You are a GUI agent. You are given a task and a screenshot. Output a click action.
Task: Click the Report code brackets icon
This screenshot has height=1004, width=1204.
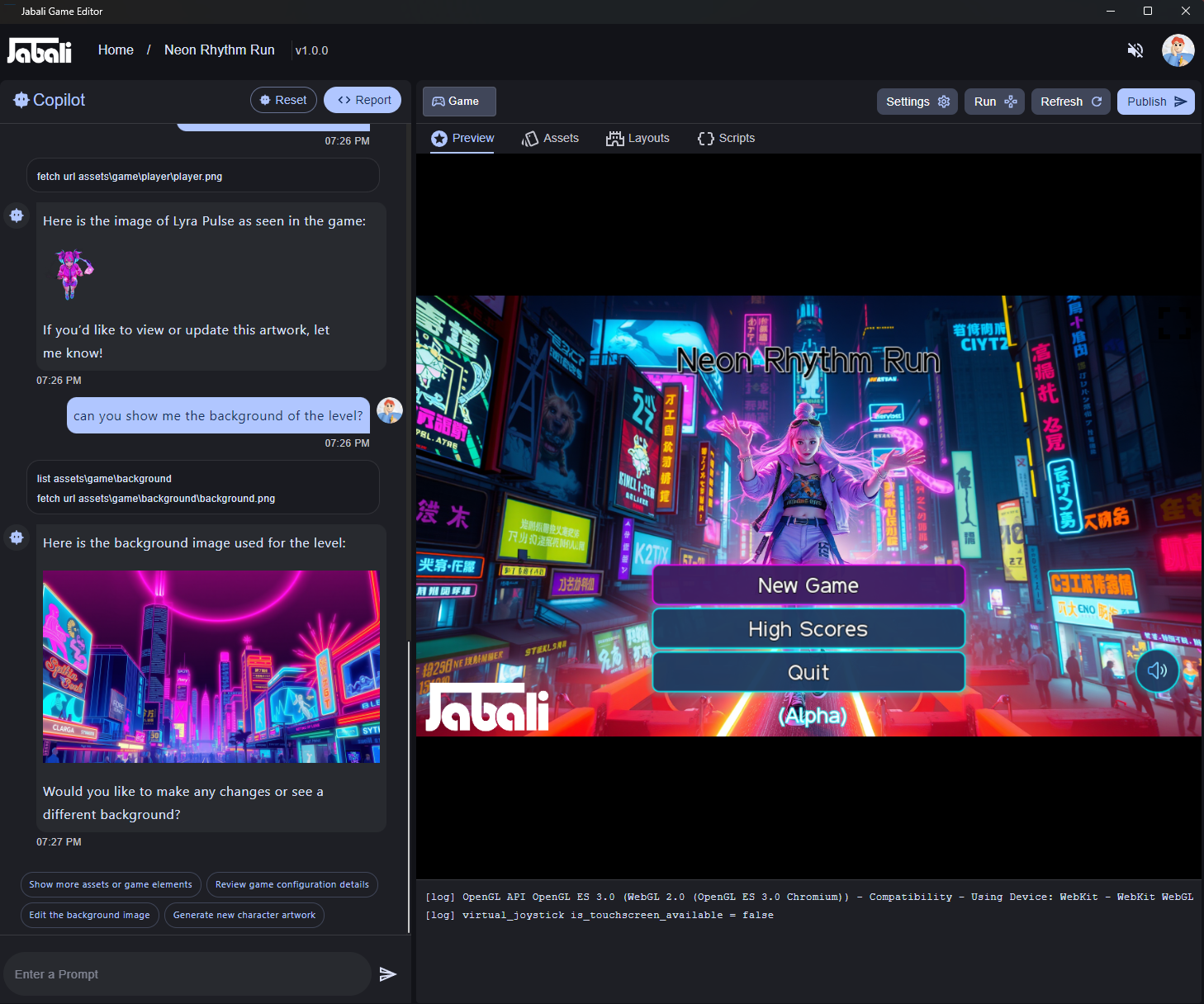(344, 100)
